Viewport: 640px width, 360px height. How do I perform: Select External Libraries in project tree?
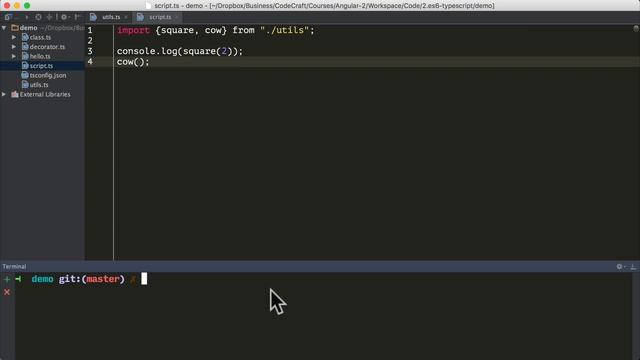pyautogui.click(x=45, y=94)
